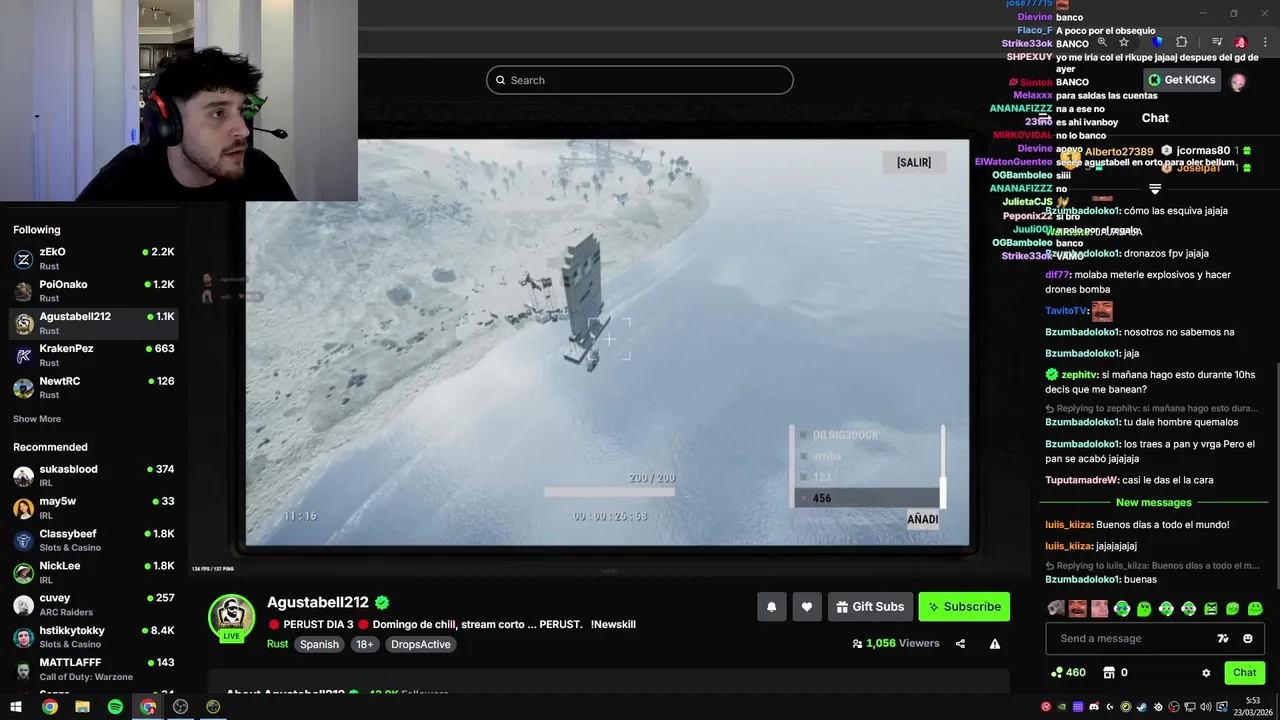Click Agustabell212's LIVE channel avatar

(x=231, y=617)
